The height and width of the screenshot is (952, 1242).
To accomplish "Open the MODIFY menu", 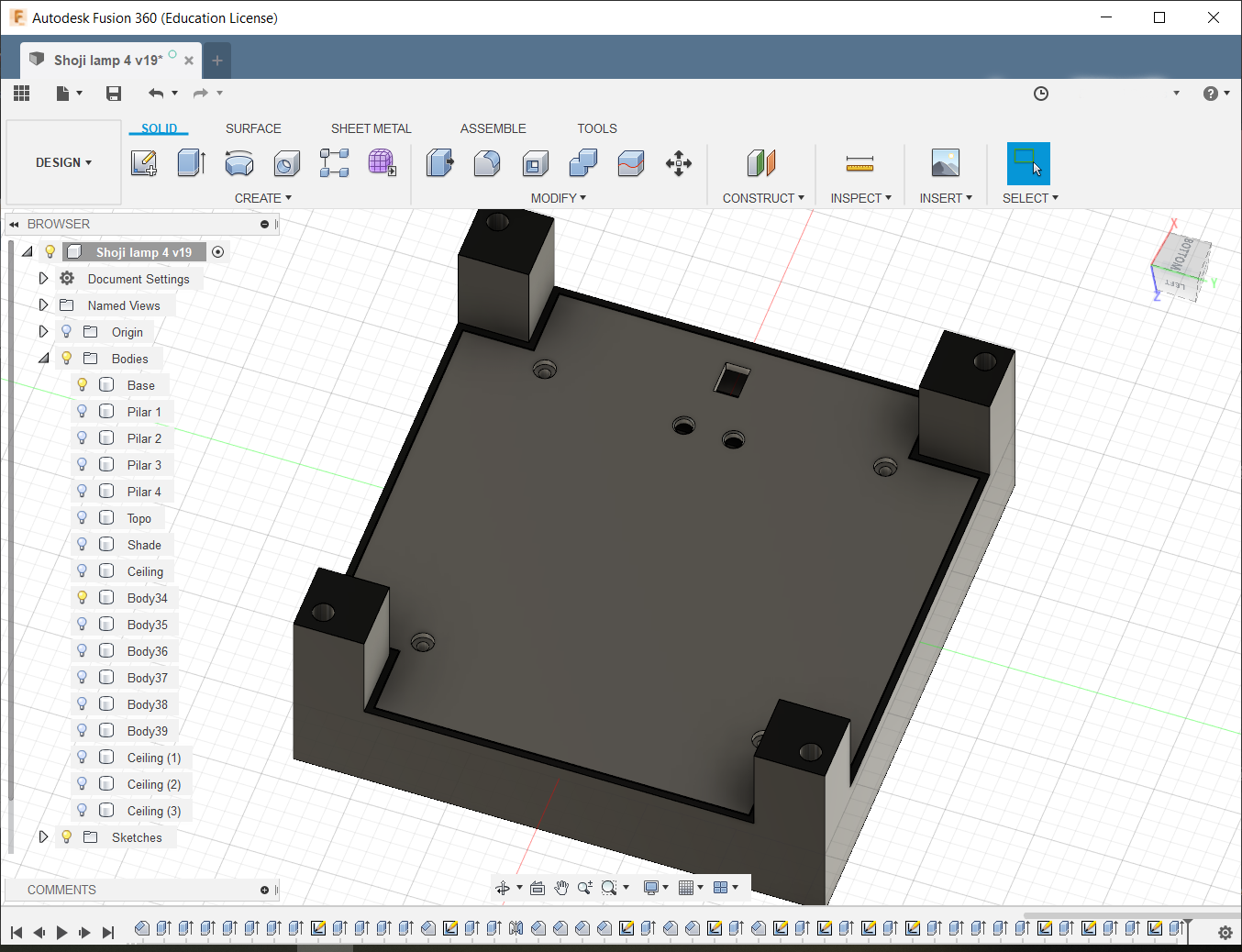I will [x=559, y=198].
